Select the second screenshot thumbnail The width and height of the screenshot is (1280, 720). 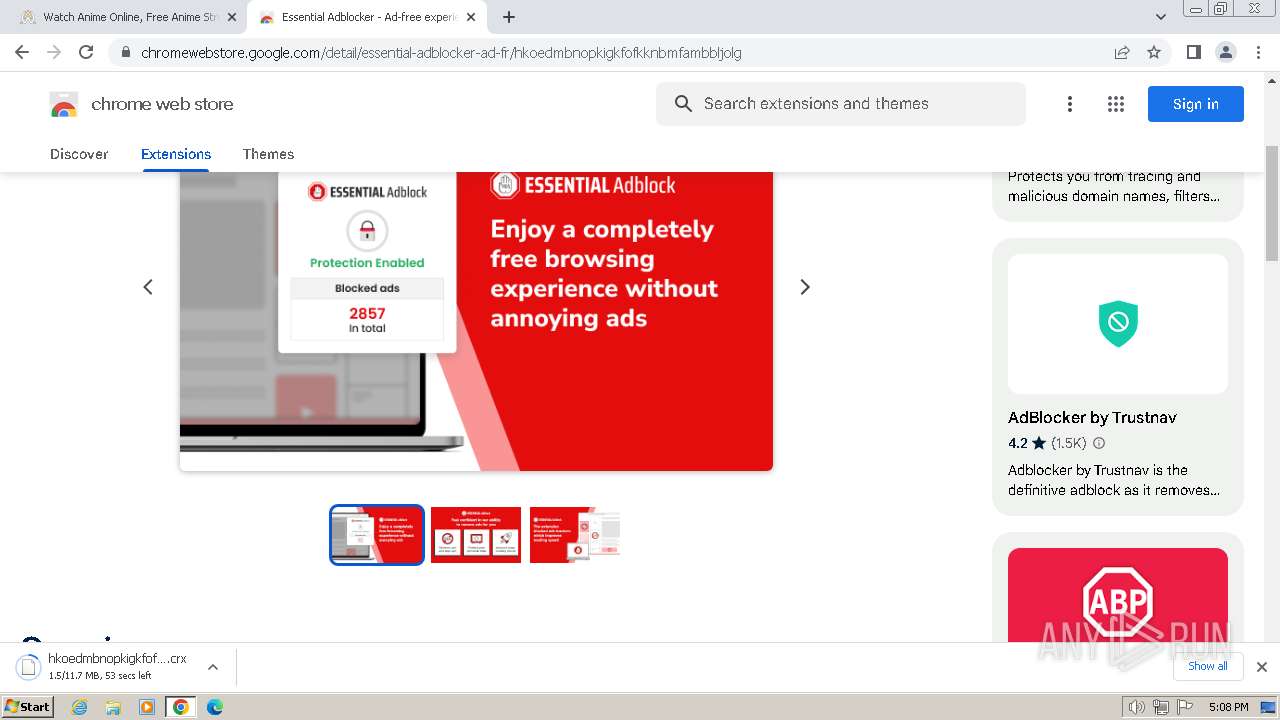click(476, 535)
